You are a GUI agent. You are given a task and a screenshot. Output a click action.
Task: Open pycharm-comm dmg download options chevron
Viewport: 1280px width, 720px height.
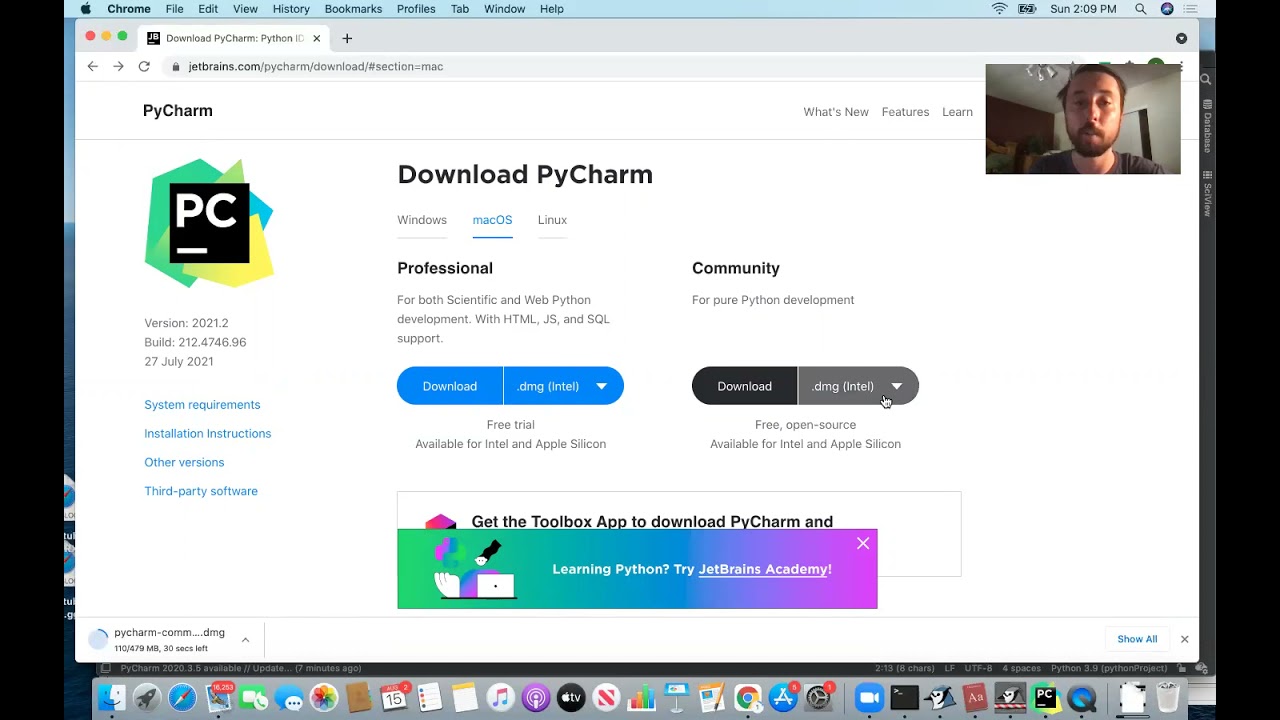245,640
